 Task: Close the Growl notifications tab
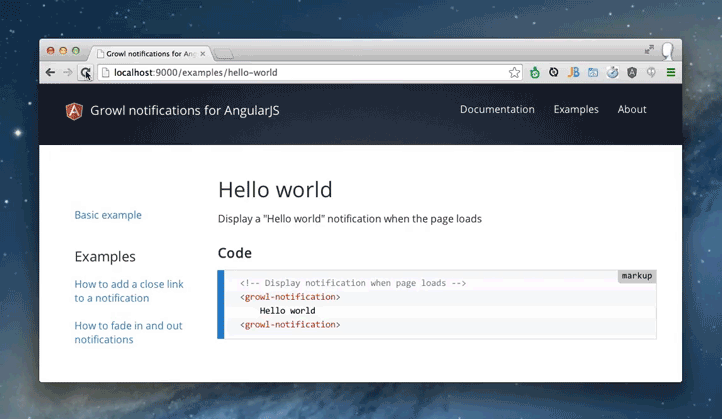coord(203,54)
